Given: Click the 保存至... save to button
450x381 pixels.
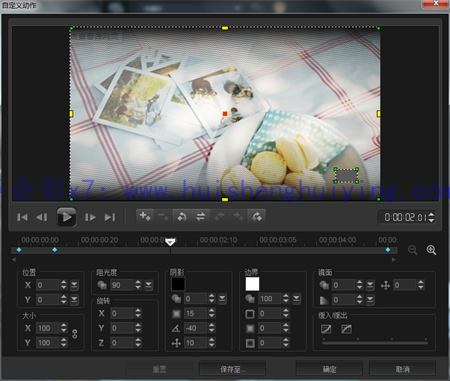Looking at the screenshot, I should (x=233, y=369).
